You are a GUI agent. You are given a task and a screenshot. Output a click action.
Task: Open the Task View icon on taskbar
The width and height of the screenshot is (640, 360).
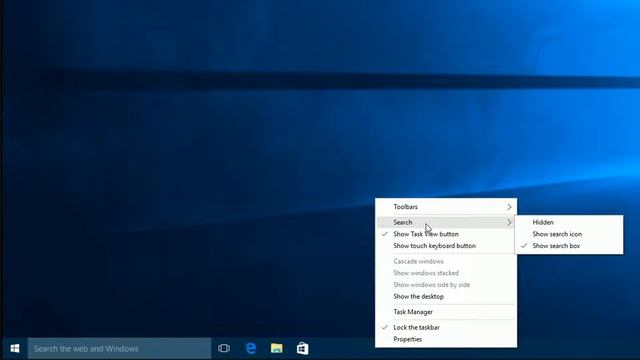click(224, 348)
